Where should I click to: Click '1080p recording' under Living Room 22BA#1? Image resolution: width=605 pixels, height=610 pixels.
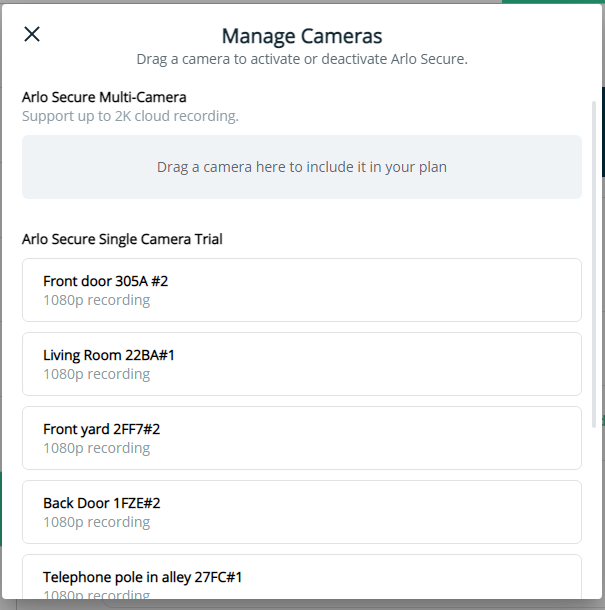tap(96, 374)
